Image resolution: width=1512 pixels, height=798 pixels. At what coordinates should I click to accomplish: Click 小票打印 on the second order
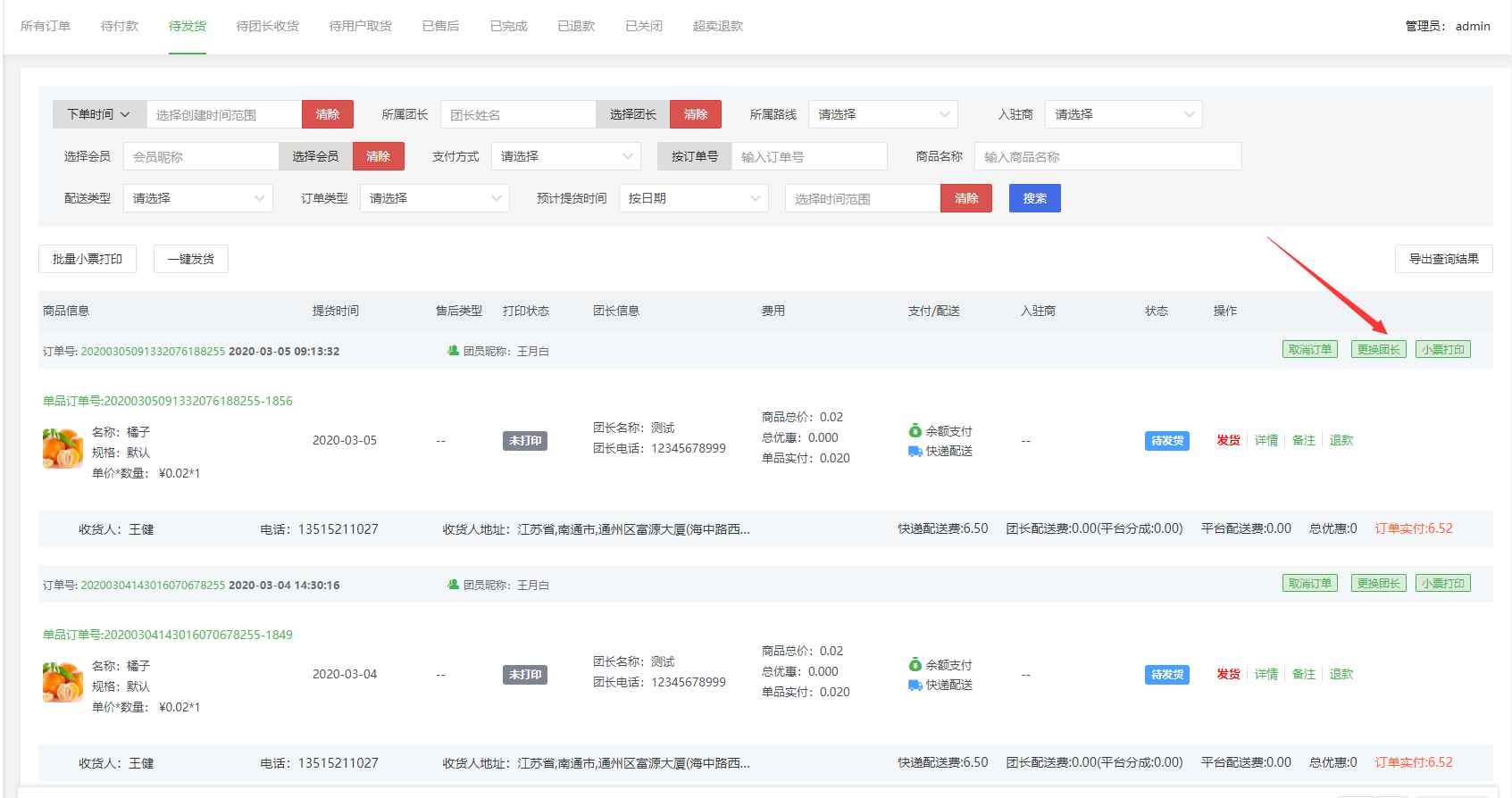tap(1442, 584)
